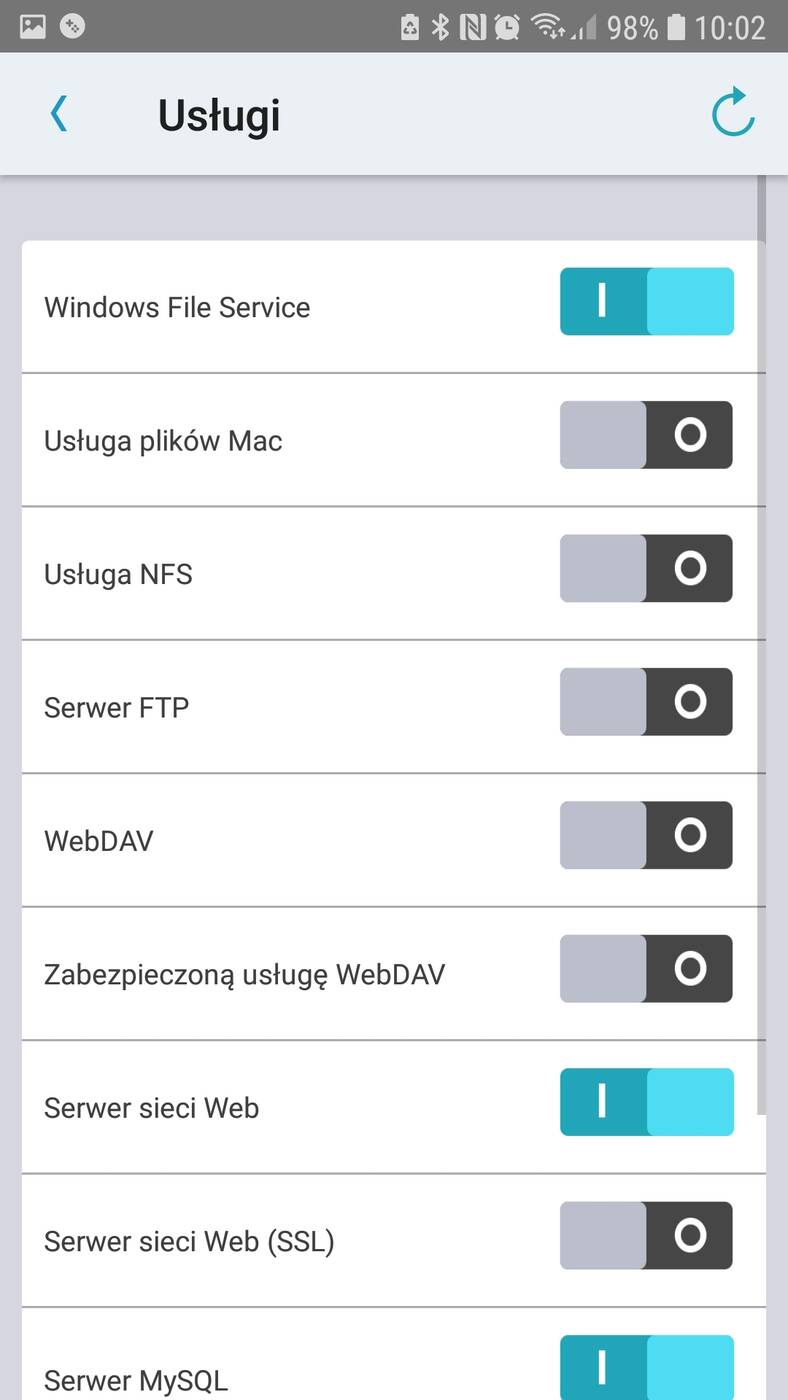Enable Serwer sieci Web (SSL) switch

[646, 1235]
